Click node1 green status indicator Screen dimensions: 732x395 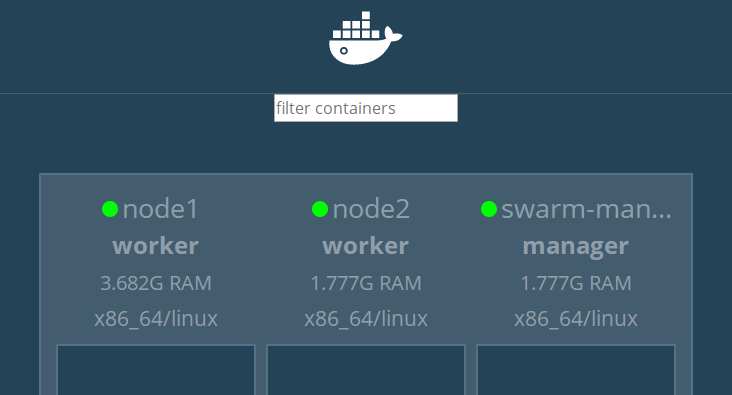point(110,209)
